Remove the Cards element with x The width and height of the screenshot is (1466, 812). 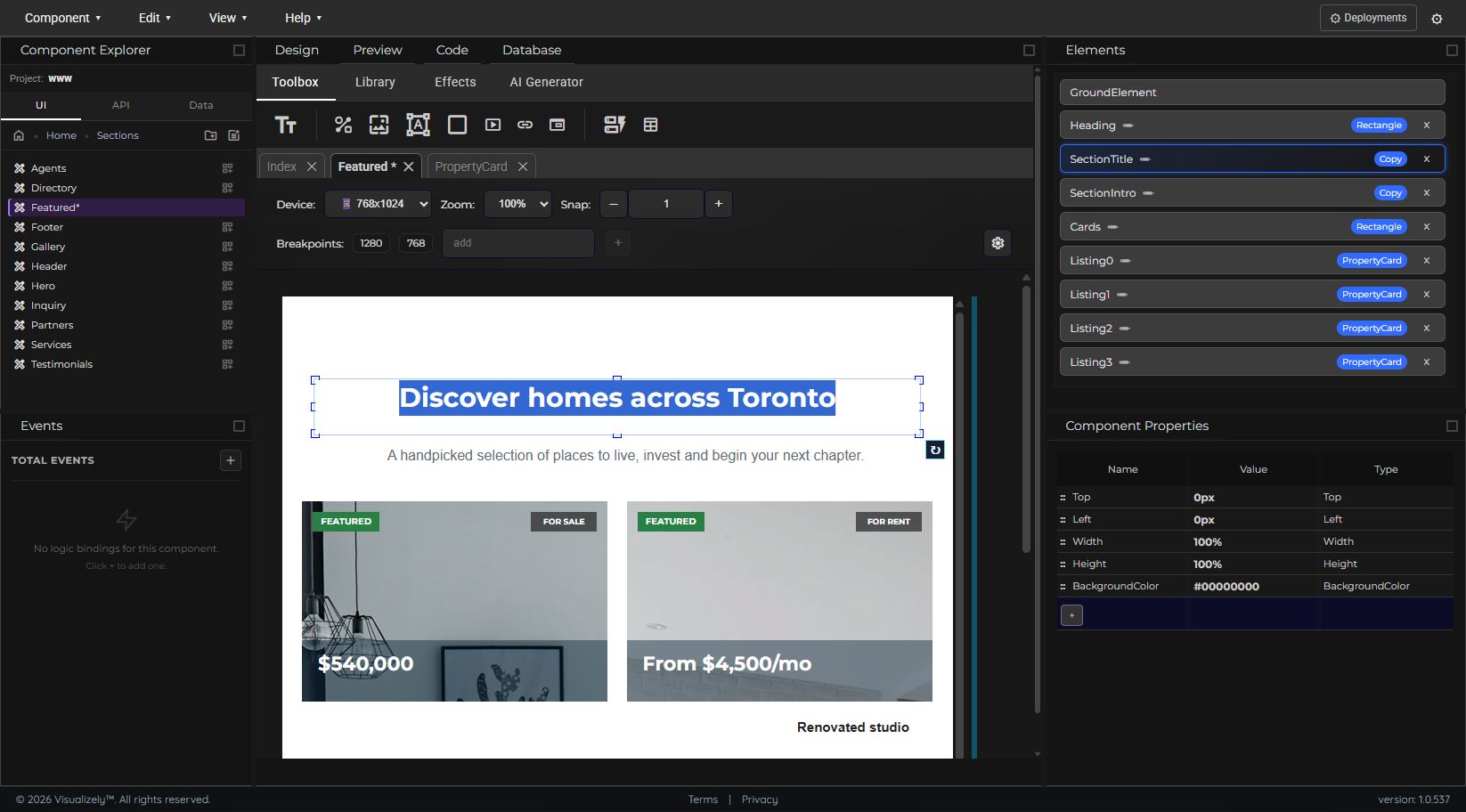pos(1427,227)
